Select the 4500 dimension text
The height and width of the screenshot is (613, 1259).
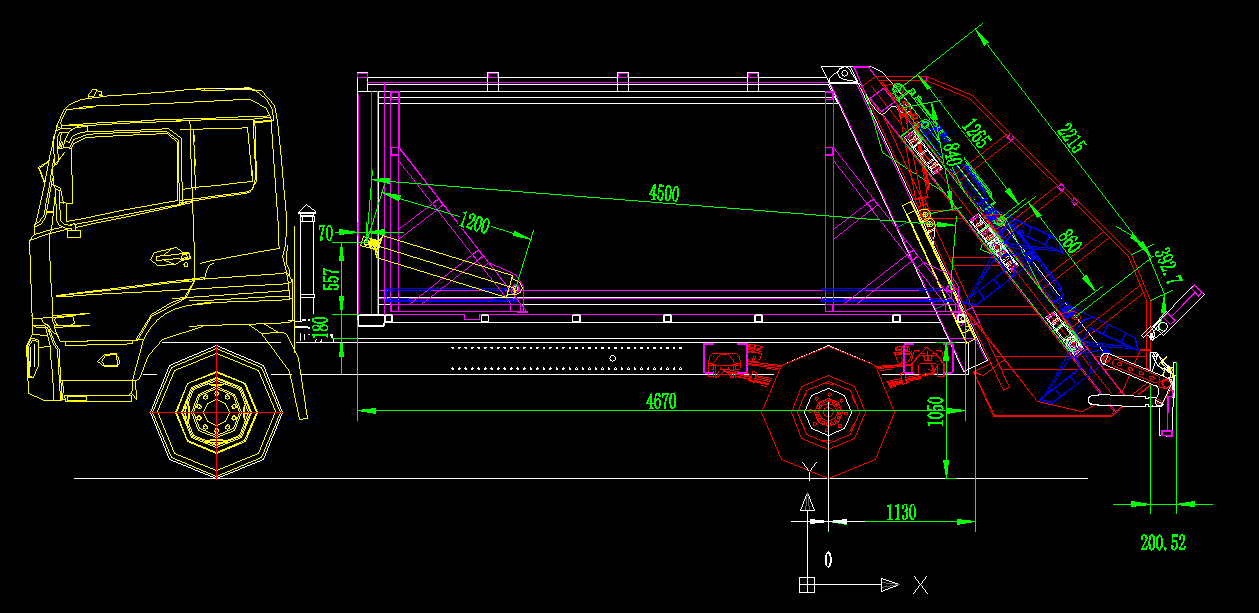coord(664,193)
